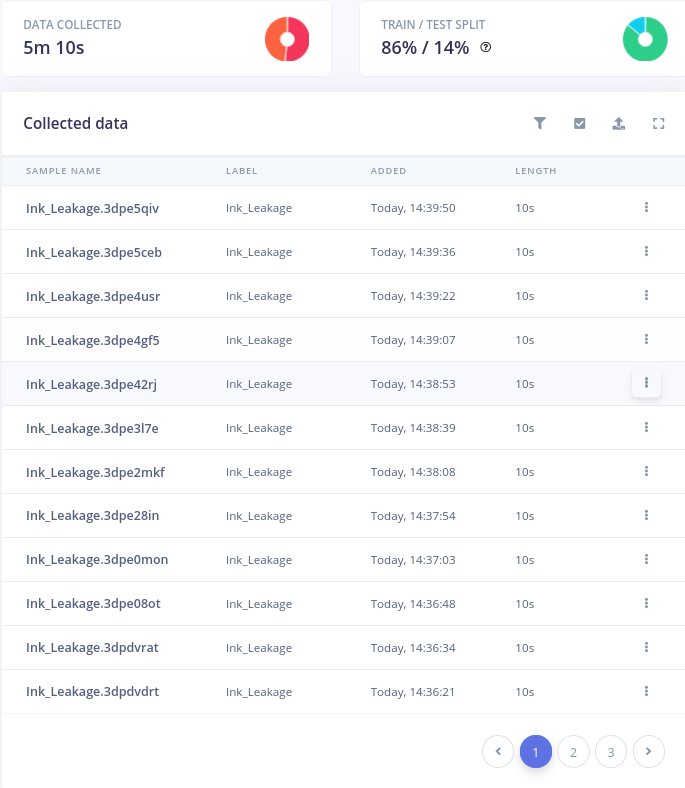The height and width of the screenshot is (788, 685).
Task: Select sample Ink_Leakage.3dpe4usr row
Action: (x=343, y=296)
